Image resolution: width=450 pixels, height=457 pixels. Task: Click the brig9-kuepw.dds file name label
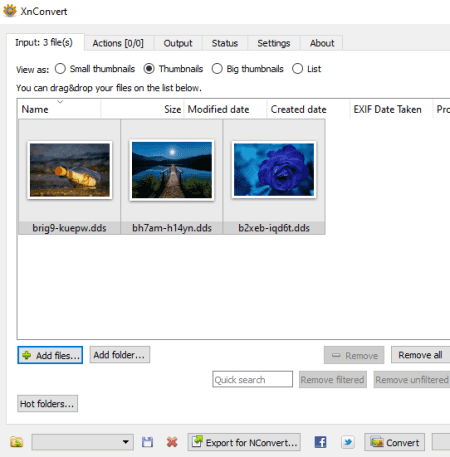69,228
